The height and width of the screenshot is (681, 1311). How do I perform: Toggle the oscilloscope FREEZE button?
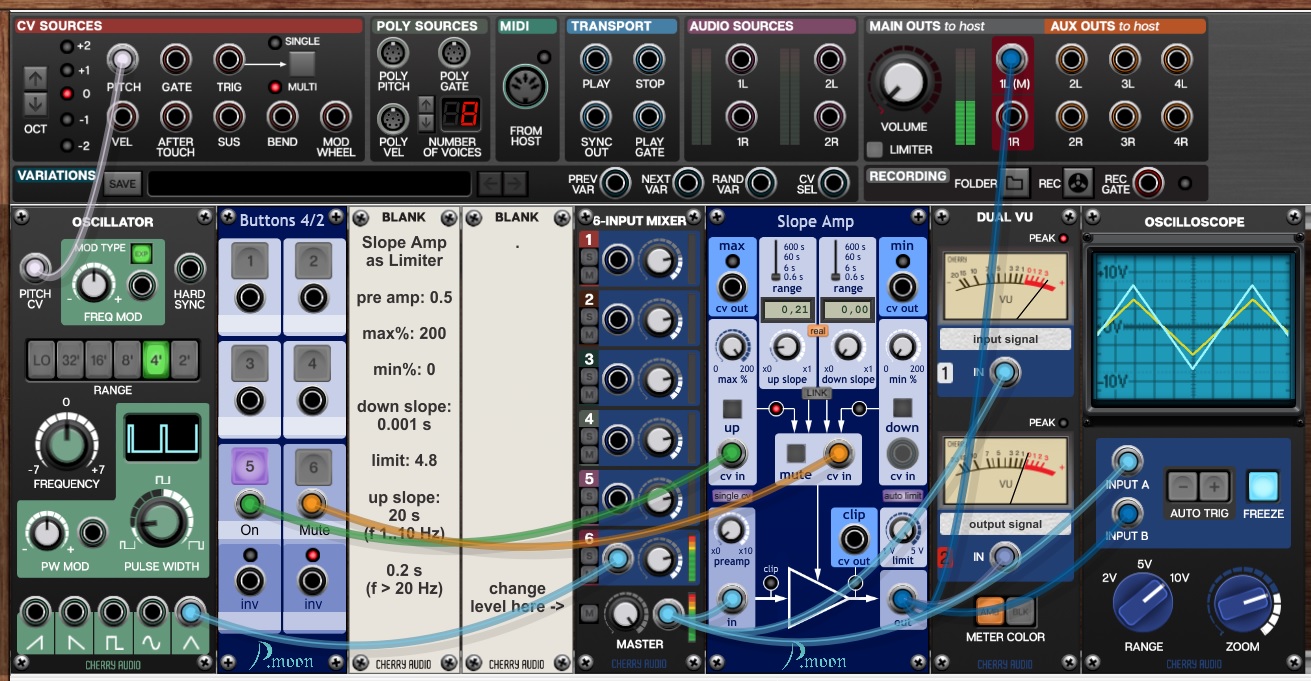[1264, 487]
